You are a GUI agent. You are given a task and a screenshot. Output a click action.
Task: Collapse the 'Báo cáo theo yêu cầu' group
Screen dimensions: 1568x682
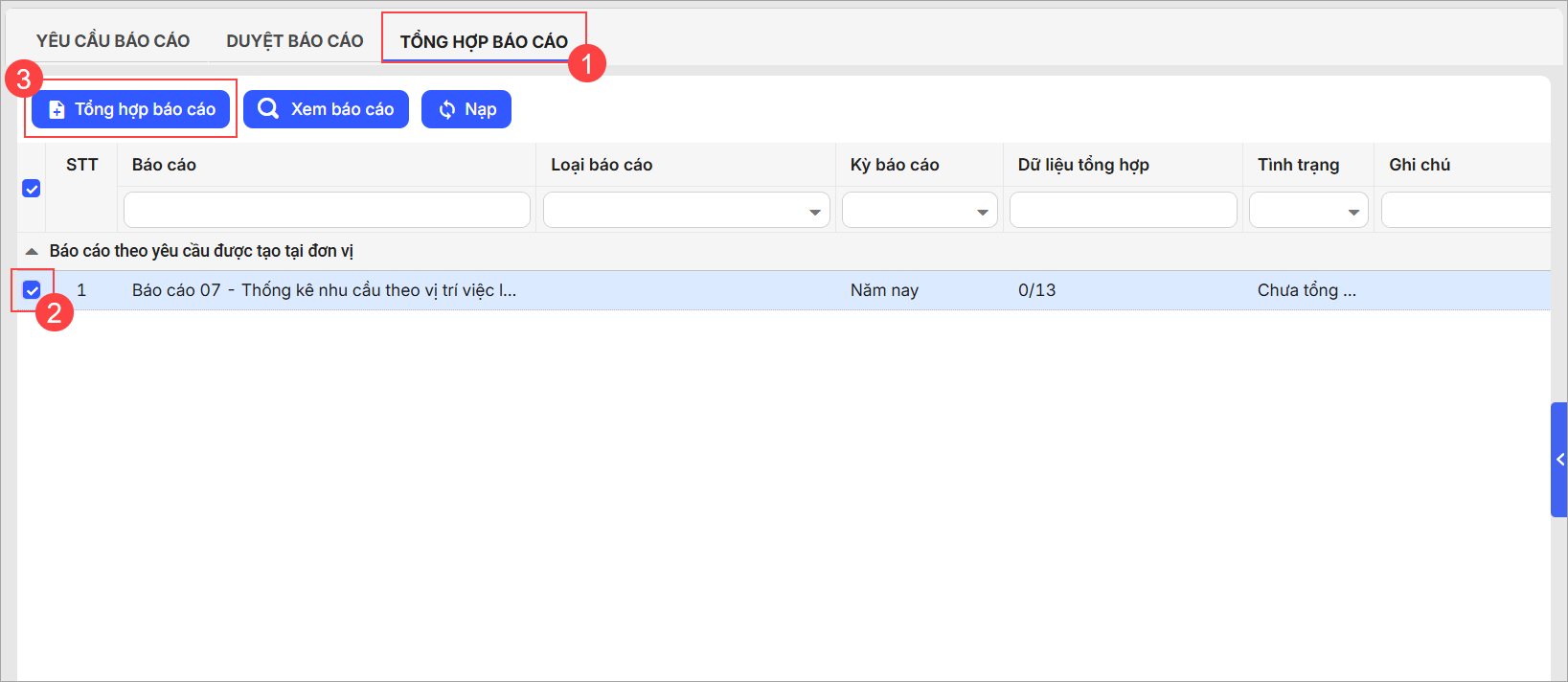click(x=32, y=251)
